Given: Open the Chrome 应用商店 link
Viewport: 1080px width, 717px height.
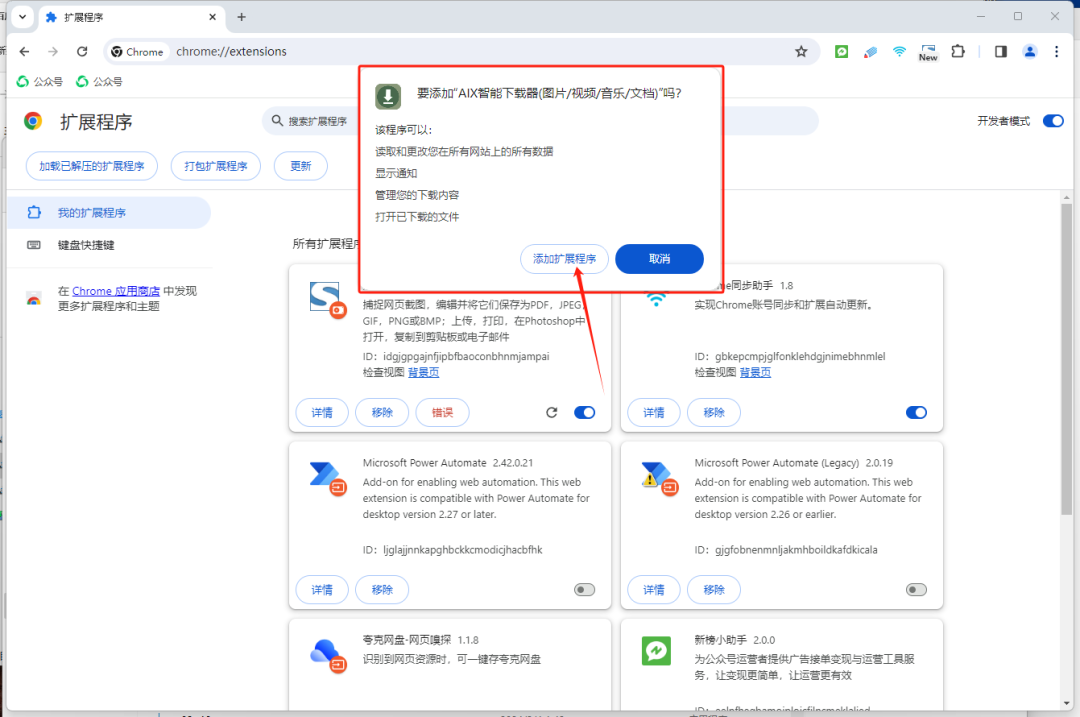Looking at the screenshot, I should click(x=116, y=291).
